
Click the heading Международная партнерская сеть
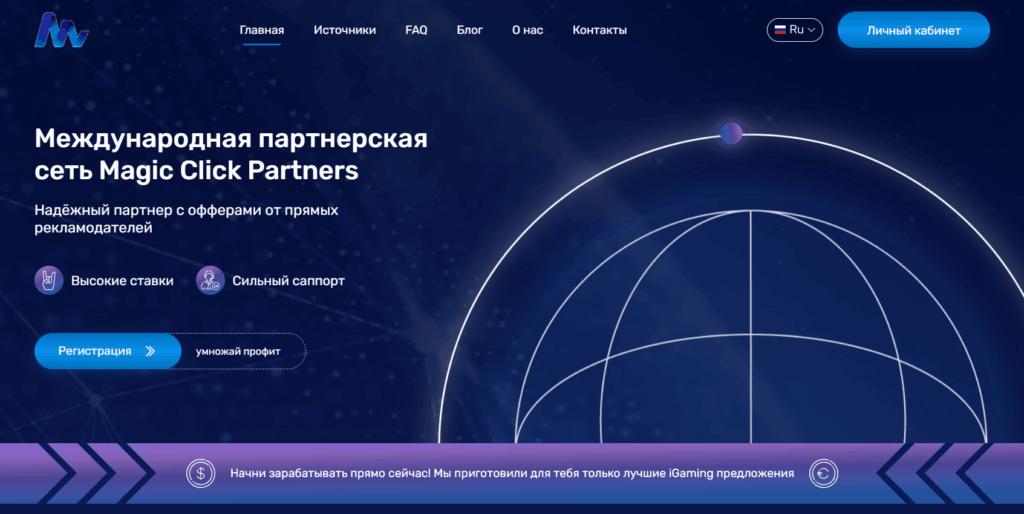pyautogui.click(x=231, y=155)
